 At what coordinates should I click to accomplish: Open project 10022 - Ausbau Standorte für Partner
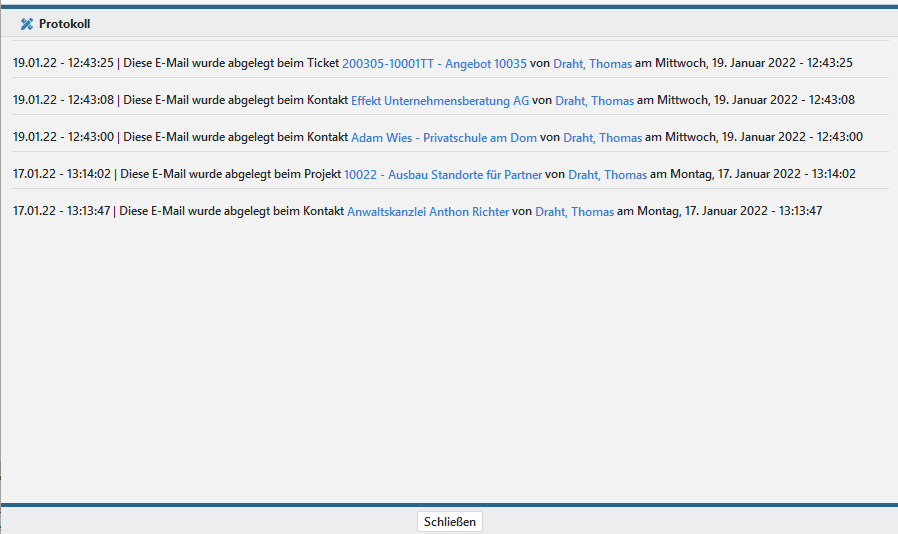point(443,174)
